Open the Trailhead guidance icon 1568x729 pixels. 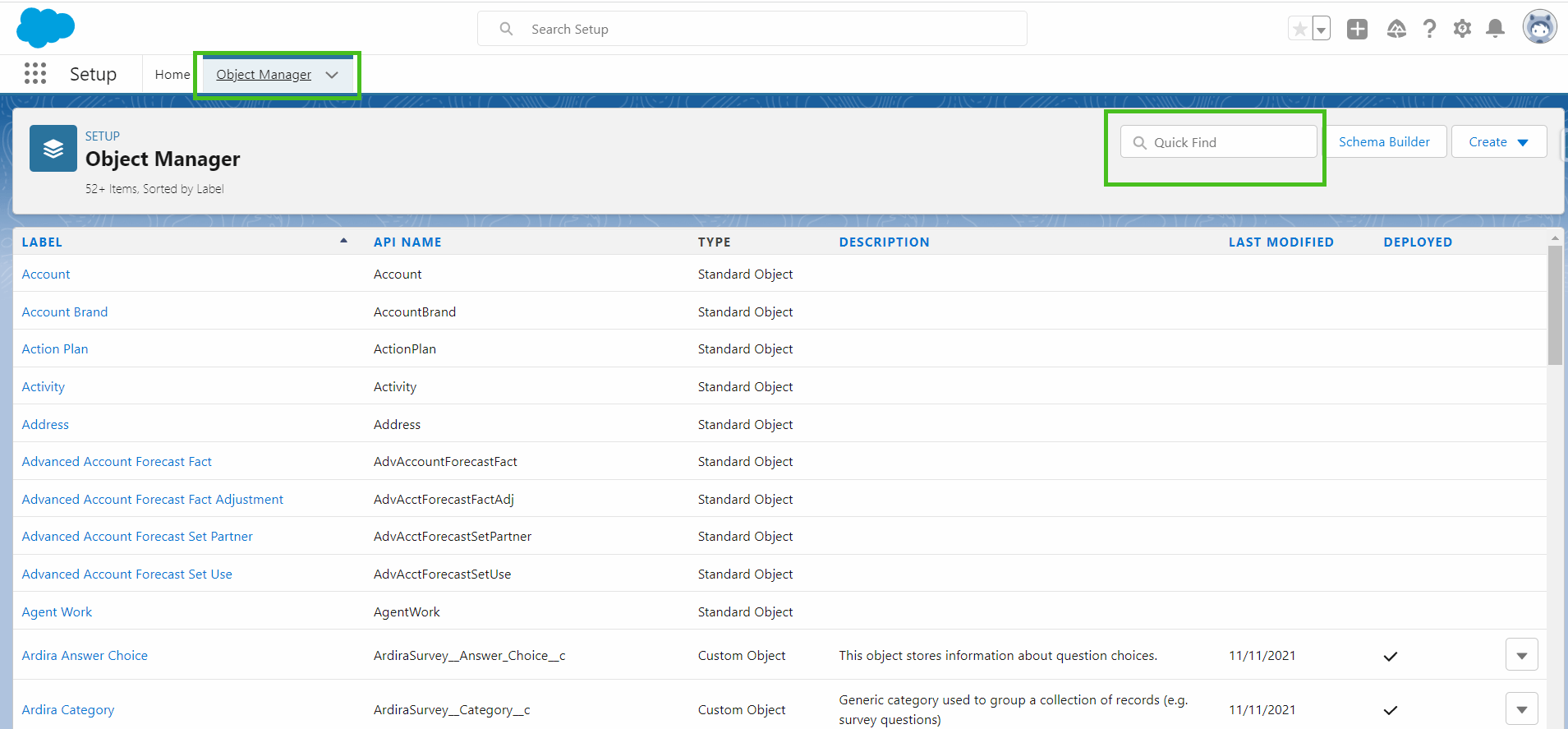1396,30
